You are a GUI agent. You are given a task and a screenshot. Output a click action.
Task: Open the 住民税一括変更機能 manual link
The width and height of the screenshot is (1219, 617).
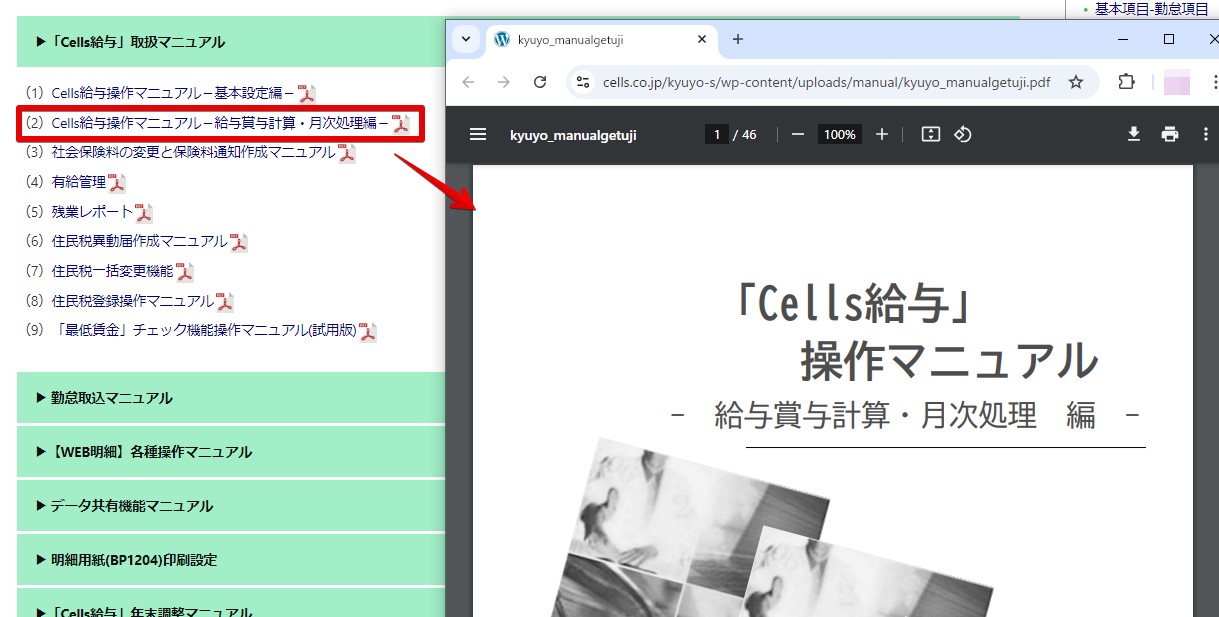pos(112,271)
